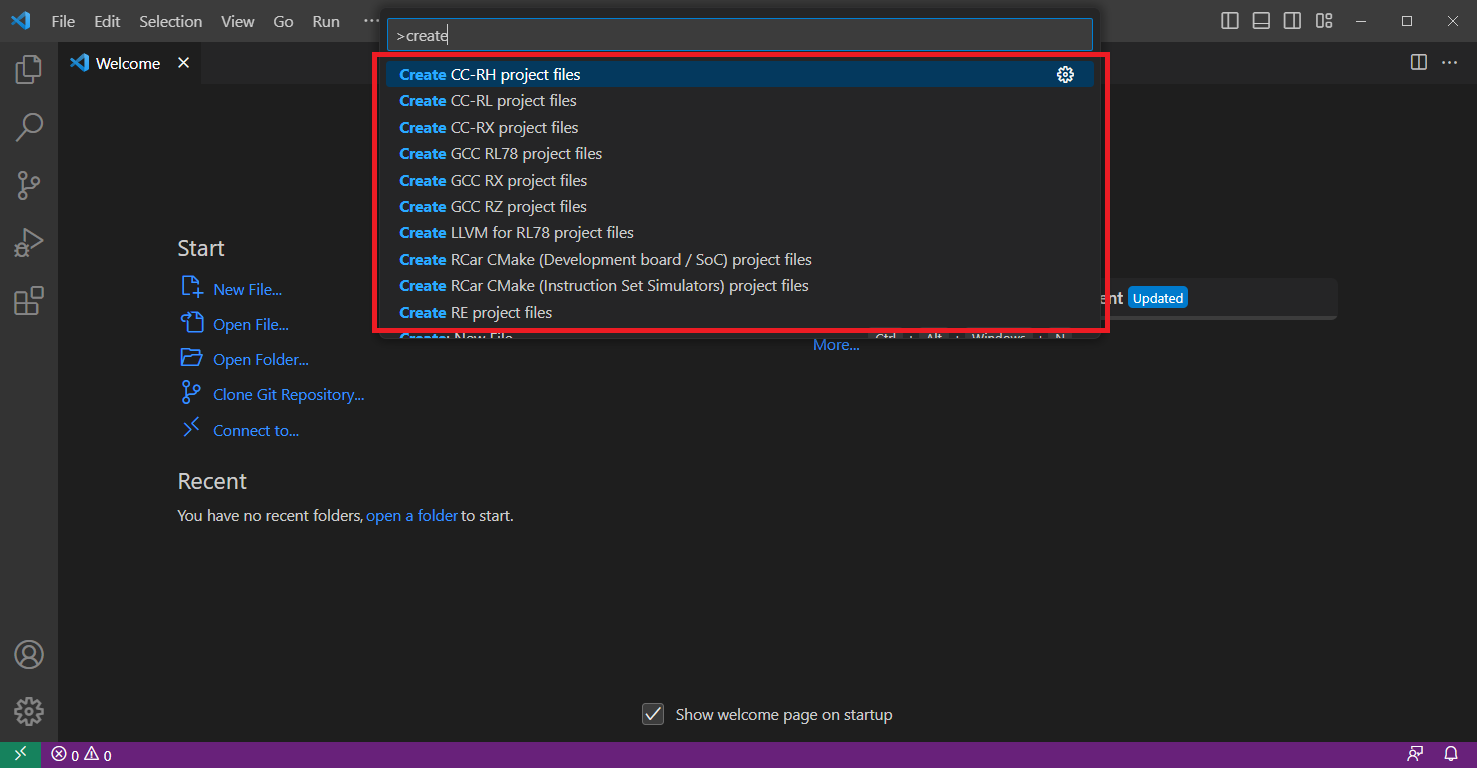The height and width of the screenshot is (768, 1477).
Task: Click the Connect to... link
Action: [x=256, y=430]
